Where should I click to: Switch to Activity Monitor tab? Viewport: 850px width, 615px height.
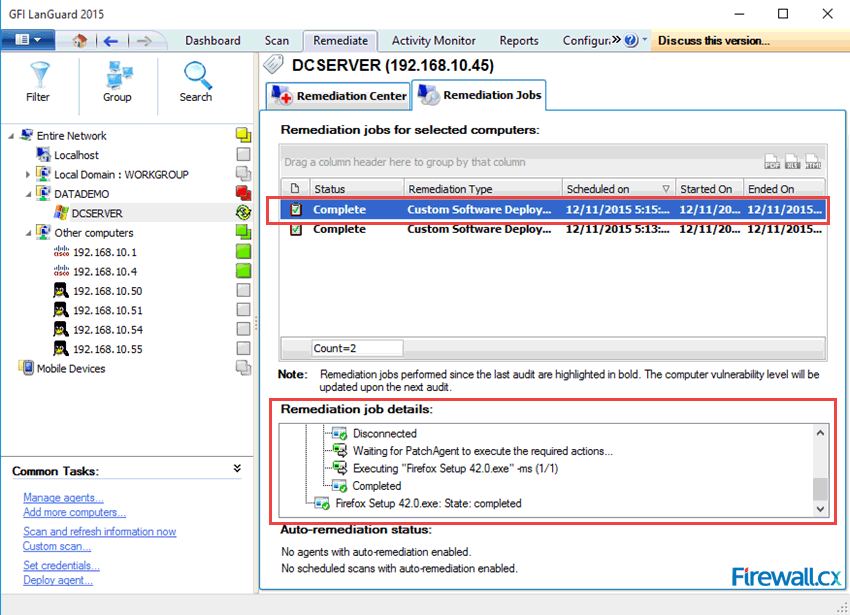(x=434, y=41)
